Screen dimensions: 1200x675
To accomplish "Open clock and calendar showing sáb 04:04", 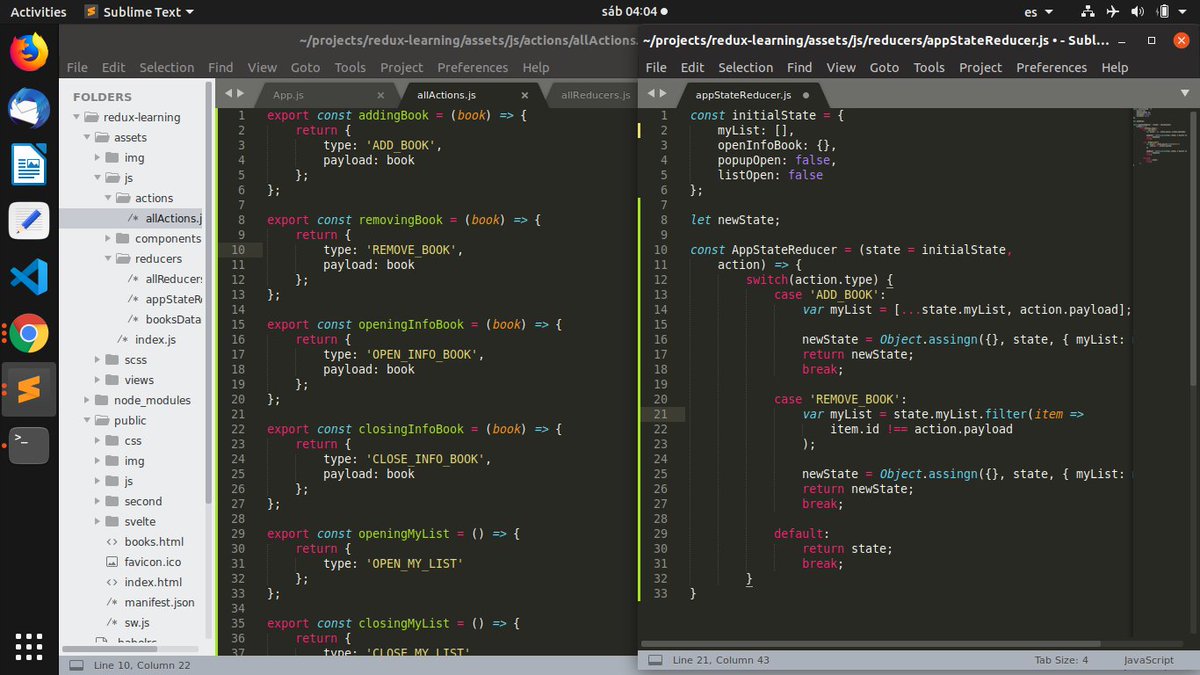I will 634,12.
